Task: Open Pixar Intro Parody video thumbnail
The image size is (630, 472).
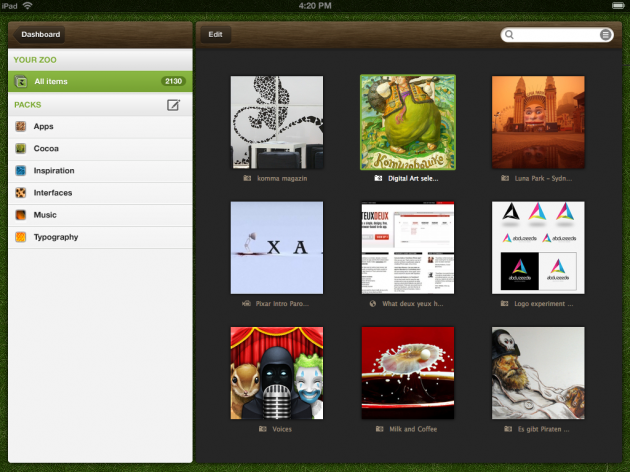Action: click(x=277, y=247)
